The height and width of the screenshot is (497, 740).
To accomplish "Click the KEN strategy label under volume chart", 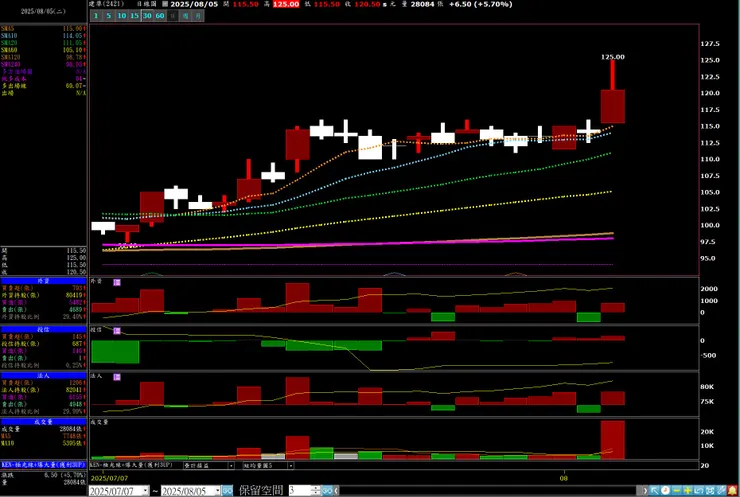I will (x=131, y=465).
